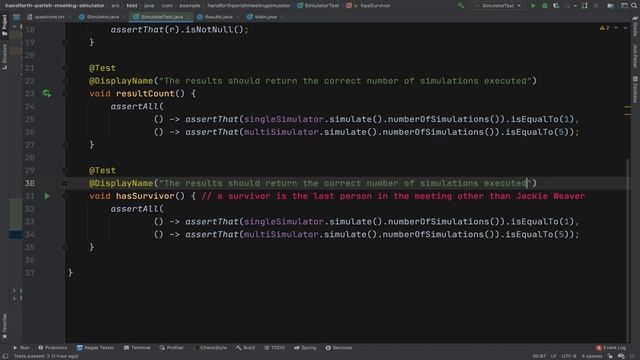This screenshot has height=360, width=640.
Task: Click the layout settings icon in top toolbar
Action: point(624,6)
